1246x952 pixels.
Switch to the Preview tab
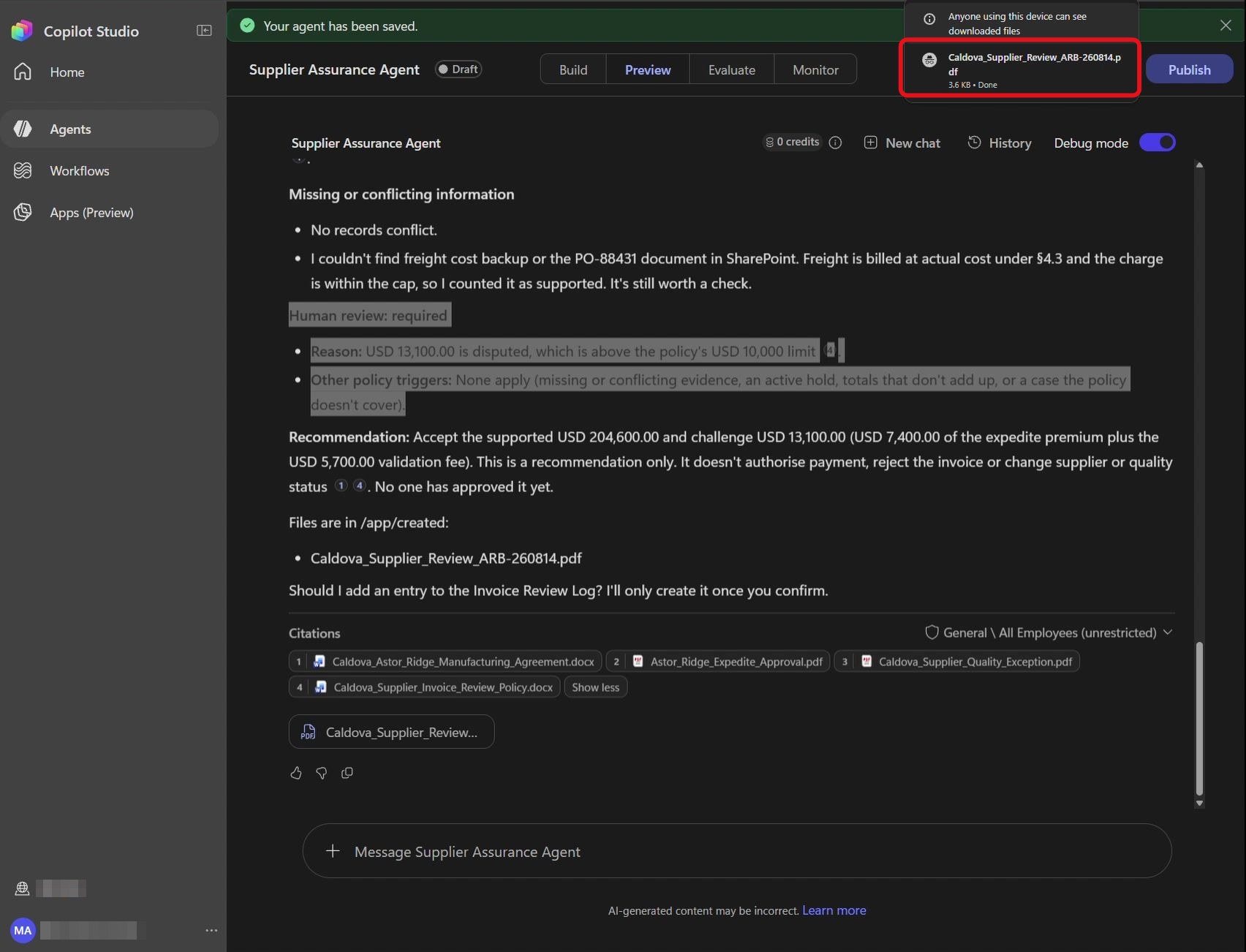click(x=648, y=69)
